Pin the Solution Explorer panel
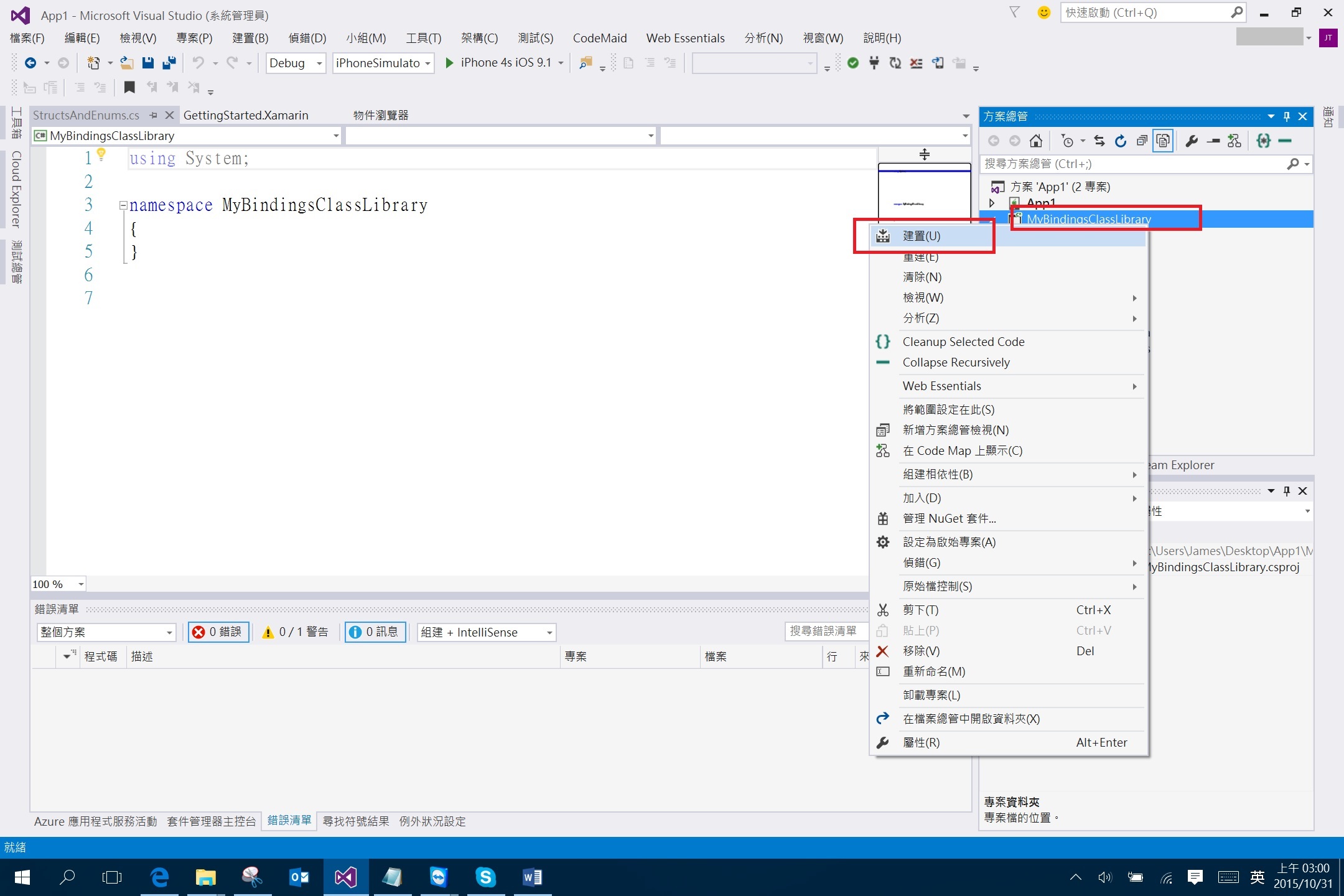1344x896 pixels. click(x=1287, y=116)
